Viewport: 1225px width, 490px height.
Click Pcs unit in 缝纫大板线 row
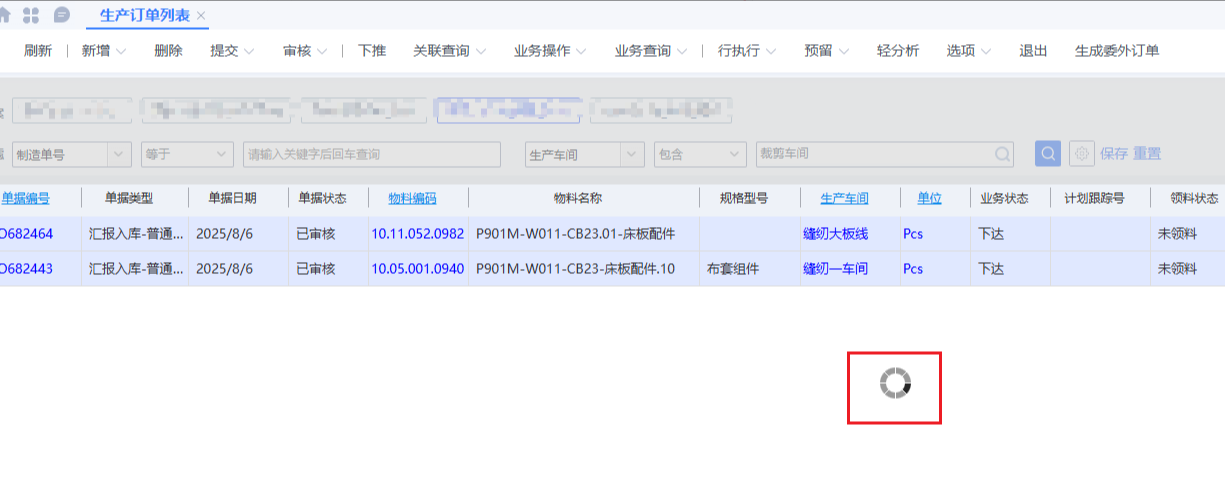[x=913, y=234]
